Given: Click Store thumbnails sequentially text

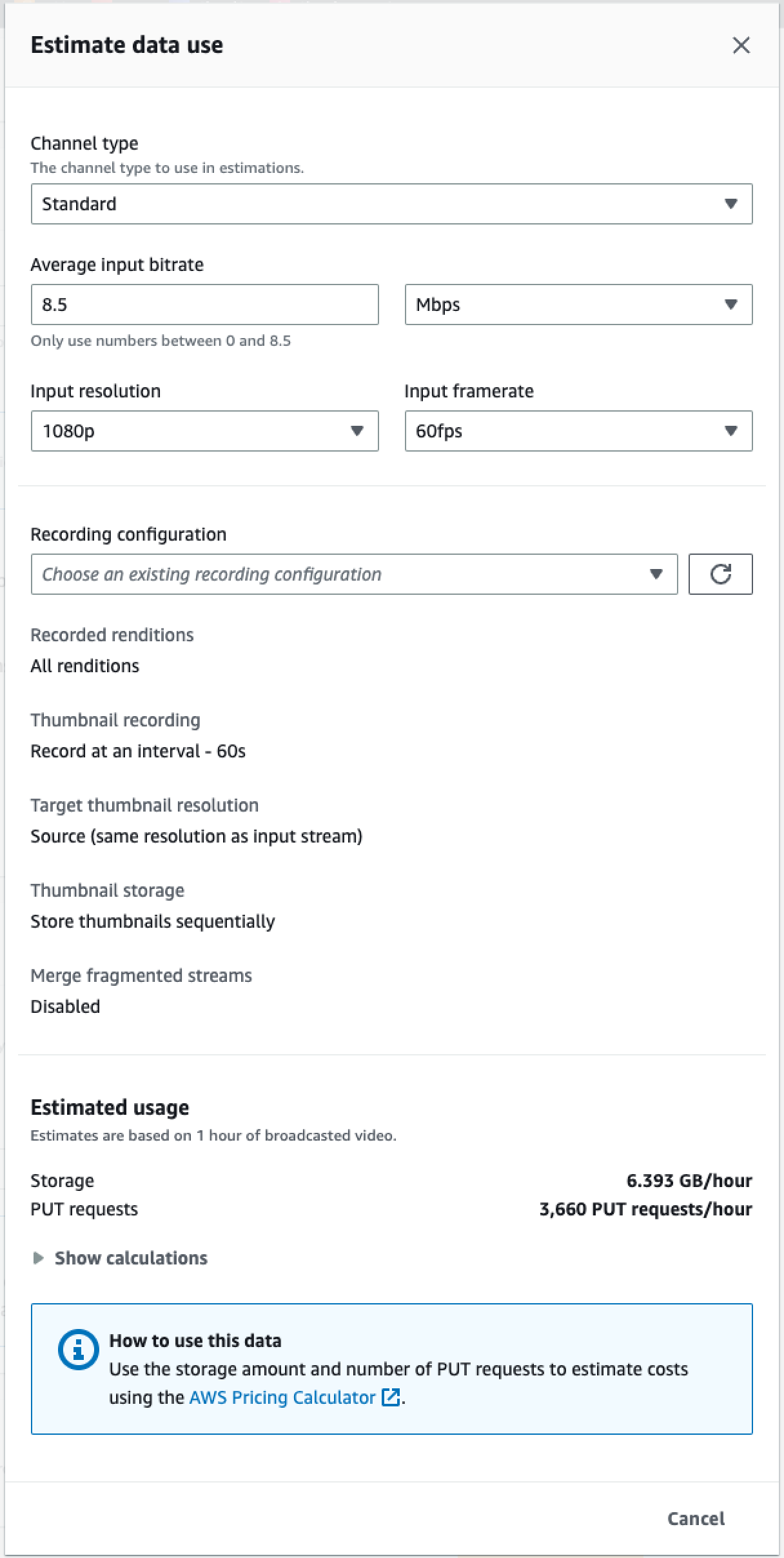Looking at the screenshot, I should coord(153,921).
